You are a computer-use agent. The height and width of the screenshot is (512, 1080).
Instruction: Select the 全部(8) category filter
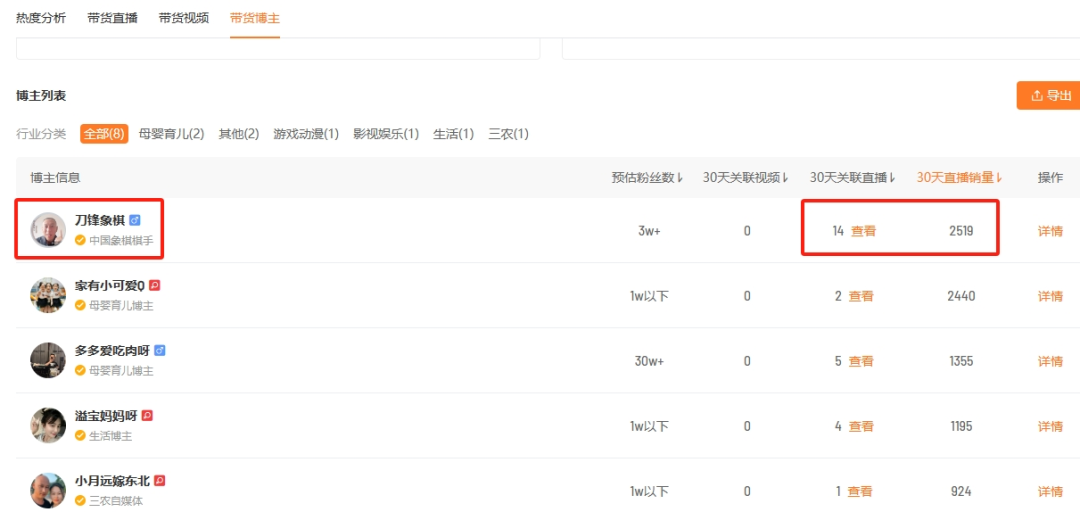coord(104,134)
